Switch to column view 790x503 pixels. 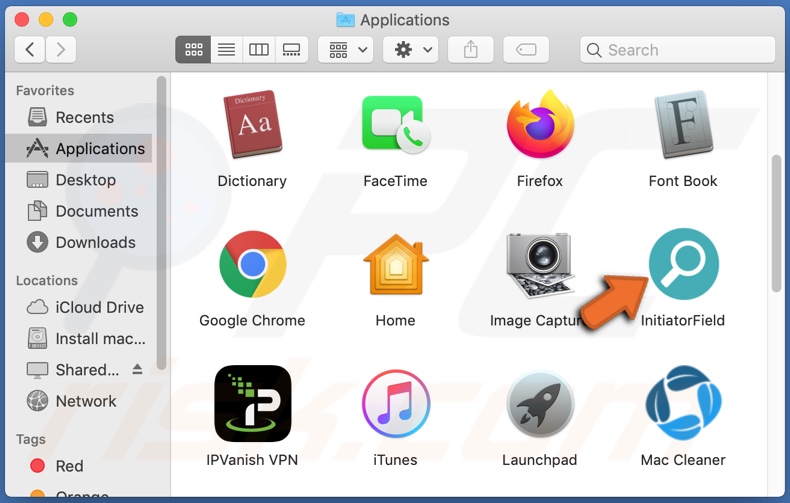pyautogui.click(x=259, y=49)
